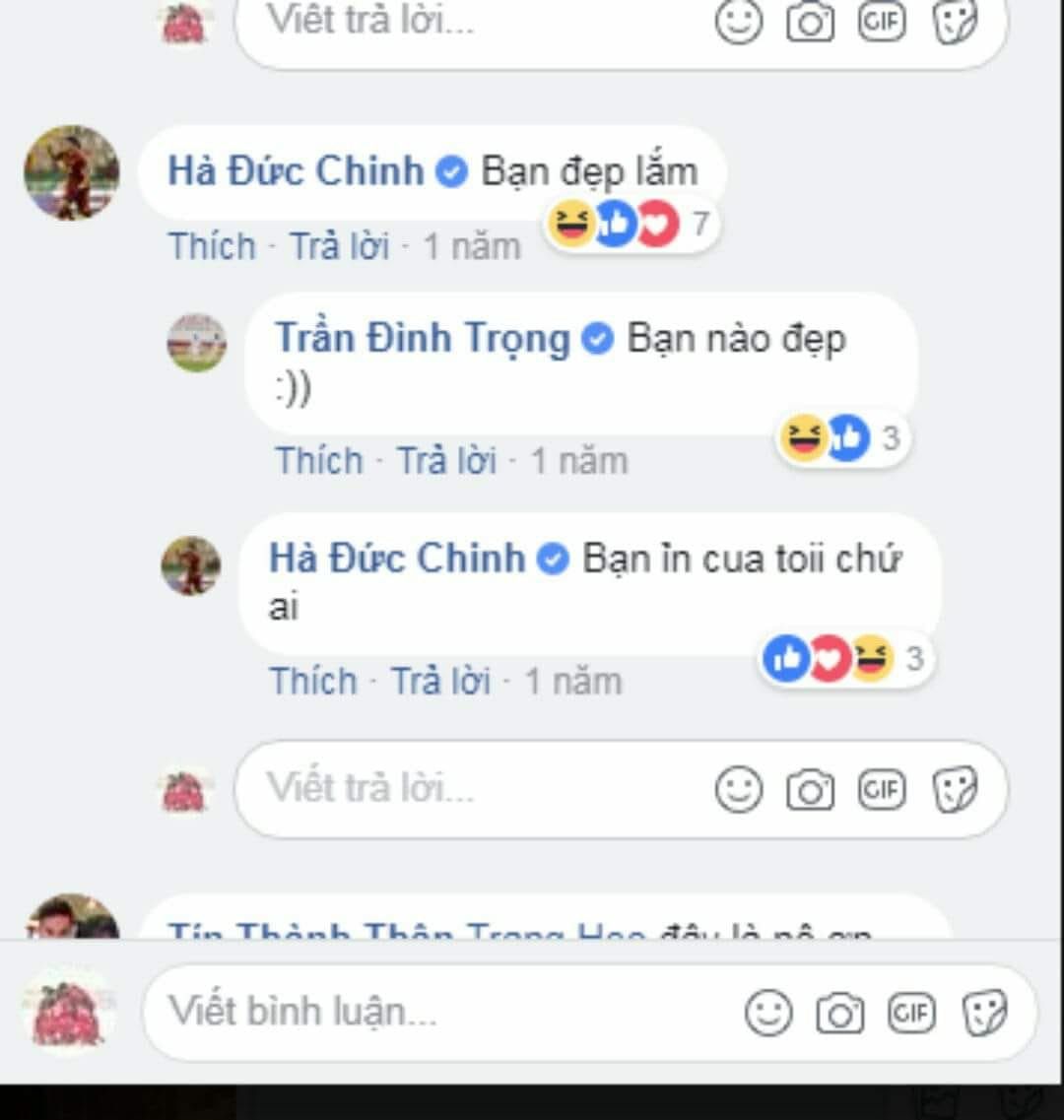Open Hà Đức Chinh's large profile picture
Image resolution: width=1064 pixels, height=1120 pixels.
click(x=72, y=172)
